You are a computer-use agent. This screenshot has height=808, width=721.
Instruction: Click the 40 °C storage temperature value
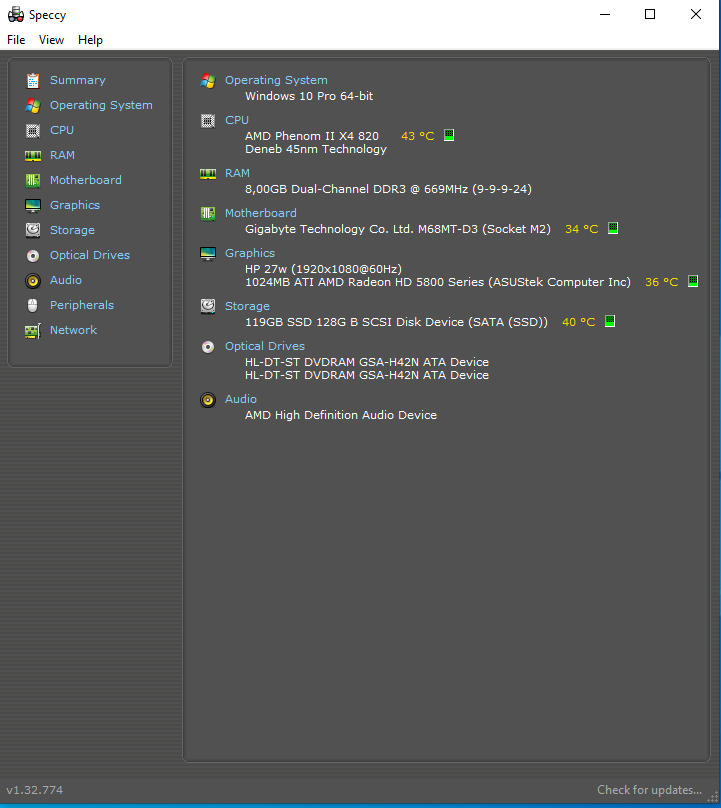pos(579,322)
